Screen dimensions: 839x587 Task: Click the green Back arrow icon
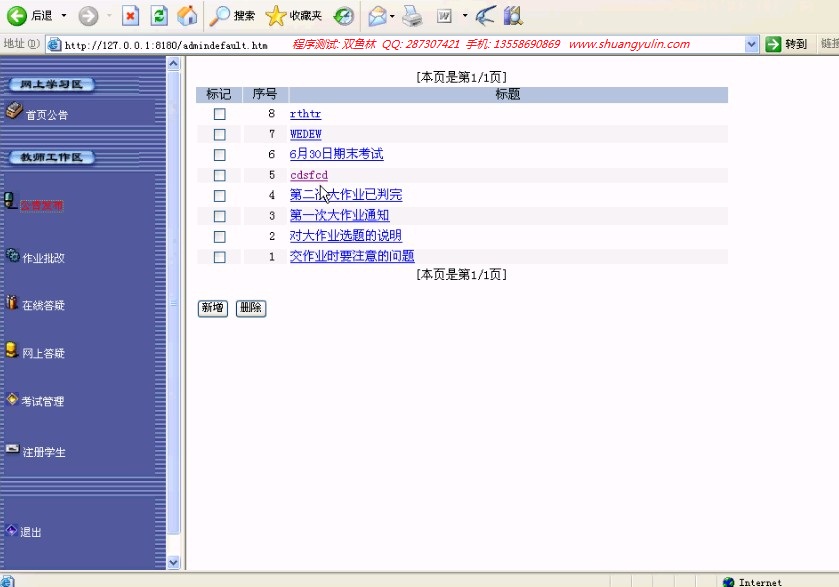pos(17,16)
